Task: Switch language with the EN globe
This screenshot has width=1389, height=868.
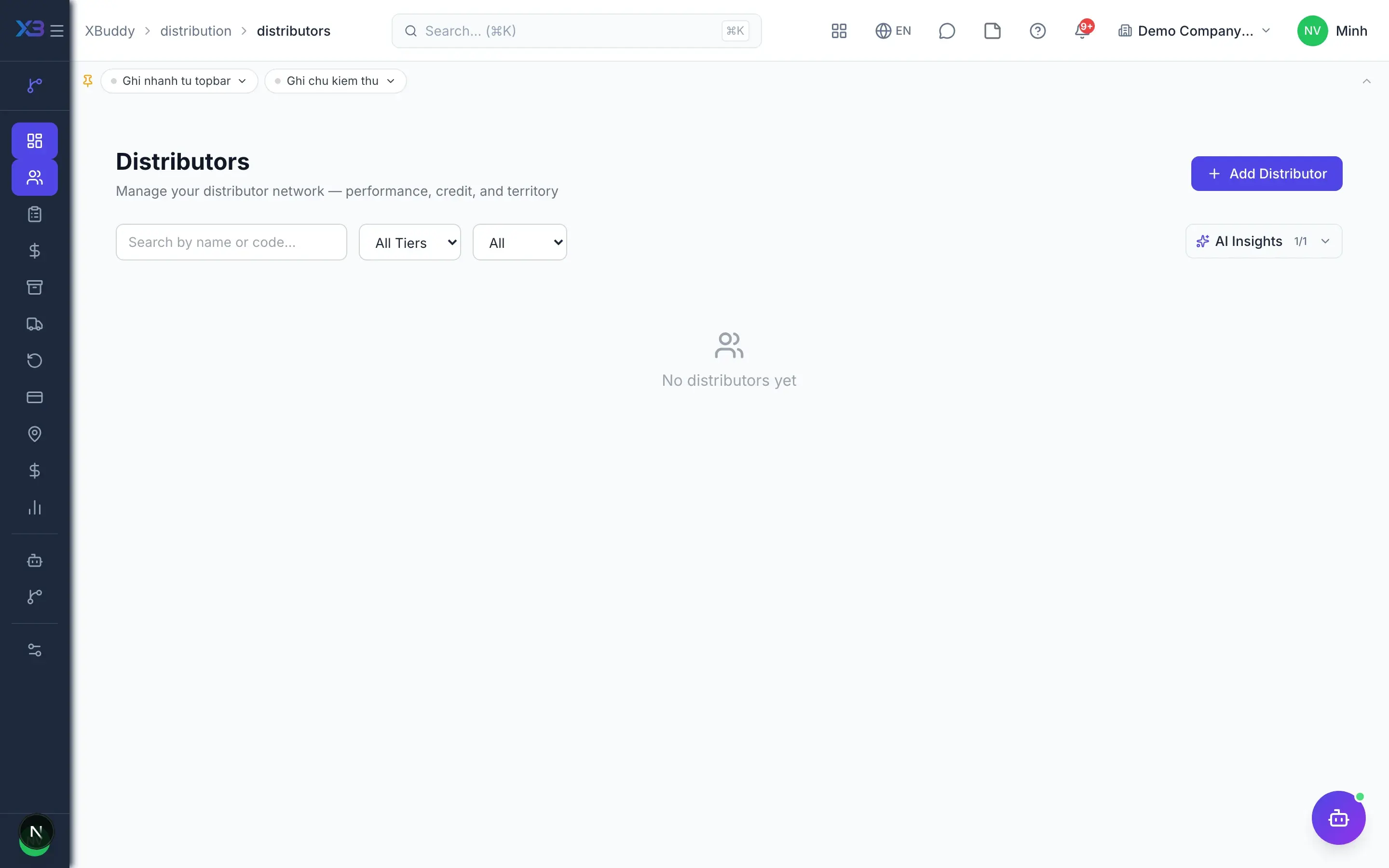Action: [893, 30]
